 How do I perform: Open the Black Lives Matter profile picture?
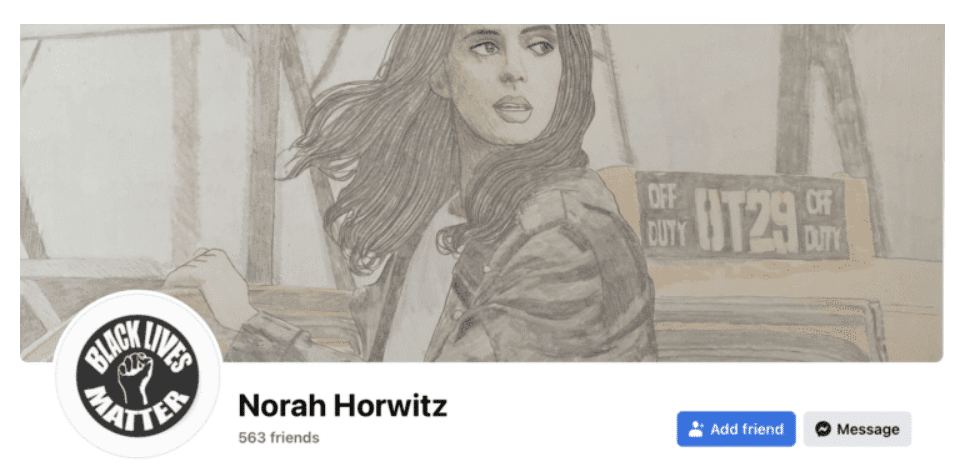tap(138, 375)
